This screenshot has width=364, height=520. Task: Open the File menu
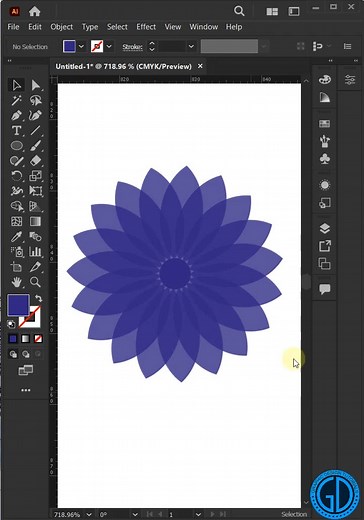tap(13, 27)
